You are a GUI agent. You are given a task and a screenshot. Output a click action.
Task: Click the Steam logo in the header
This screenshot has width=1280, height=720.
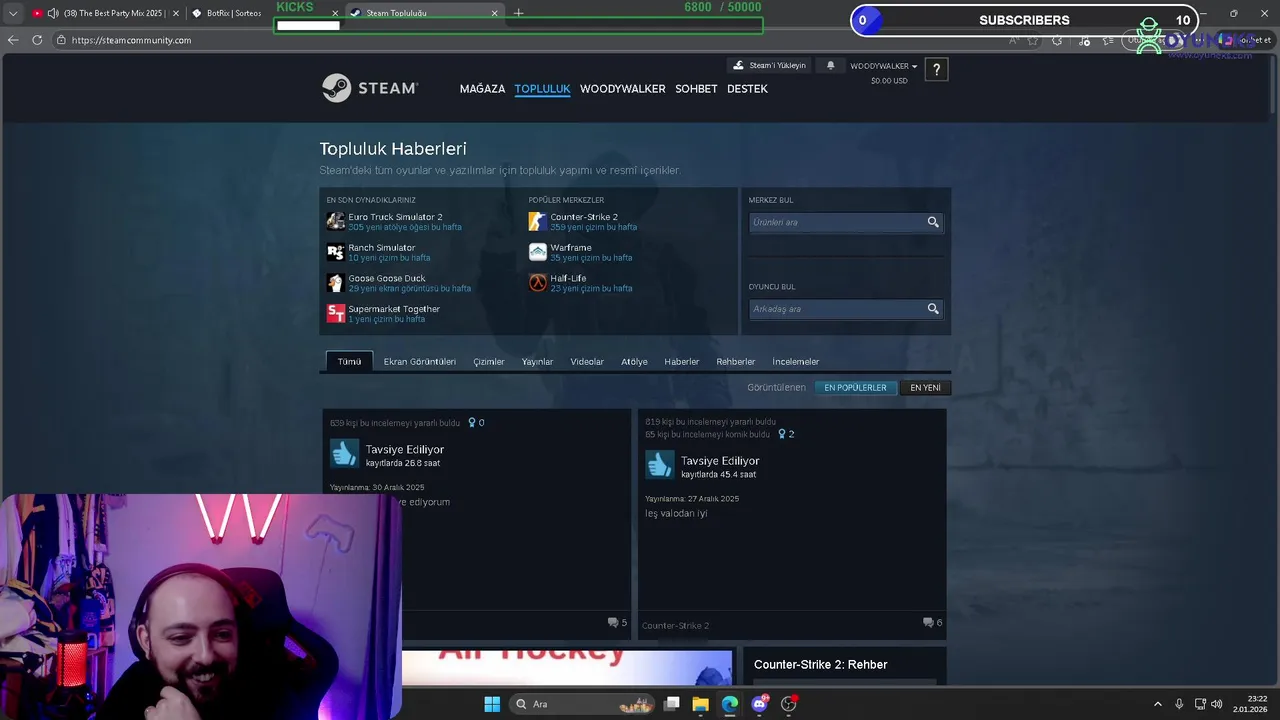click(369, 88)
